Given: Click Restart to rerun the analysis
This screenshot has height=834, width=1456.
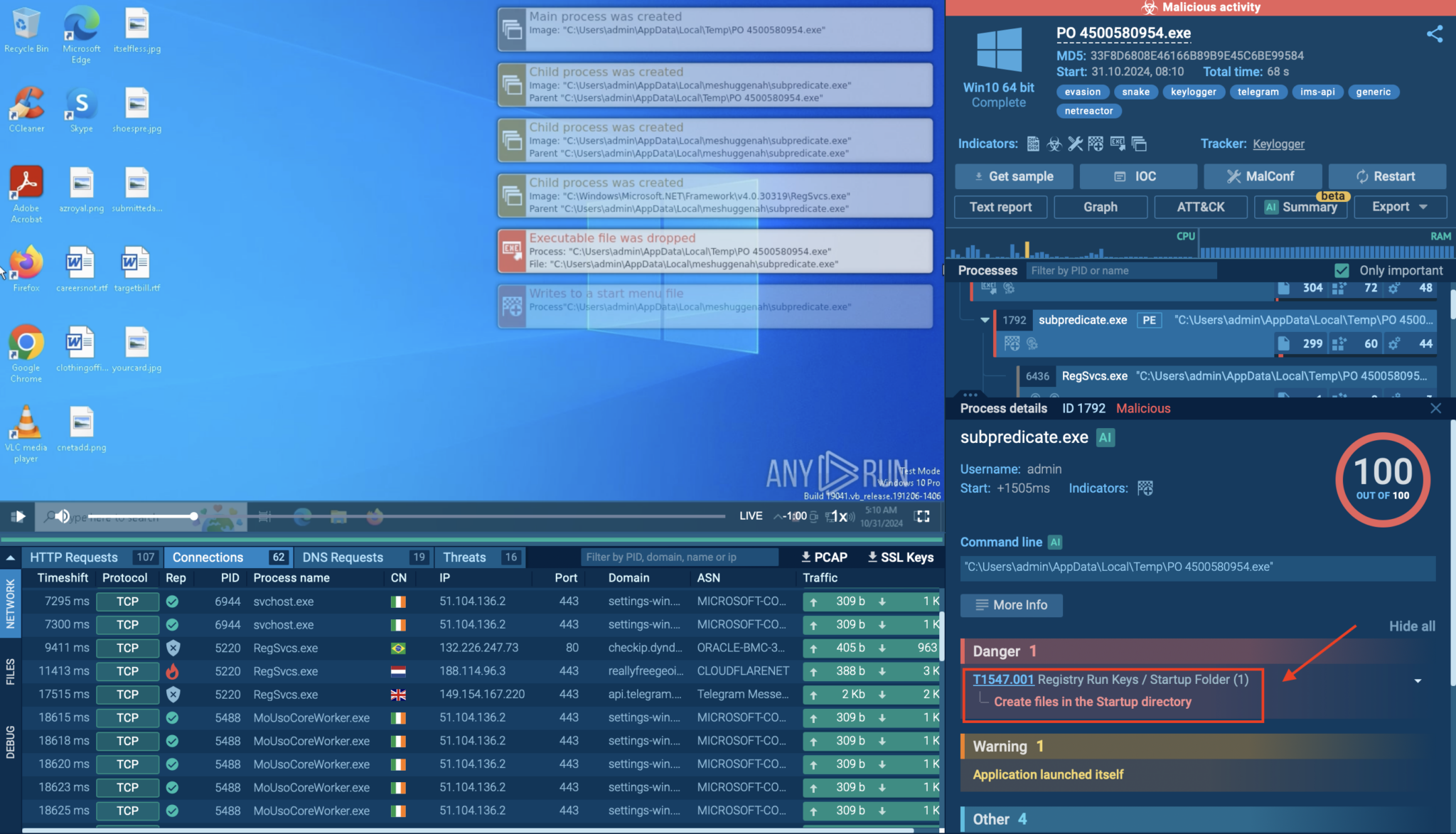Looking at the screenshot, I should (x=1386, y=176).
